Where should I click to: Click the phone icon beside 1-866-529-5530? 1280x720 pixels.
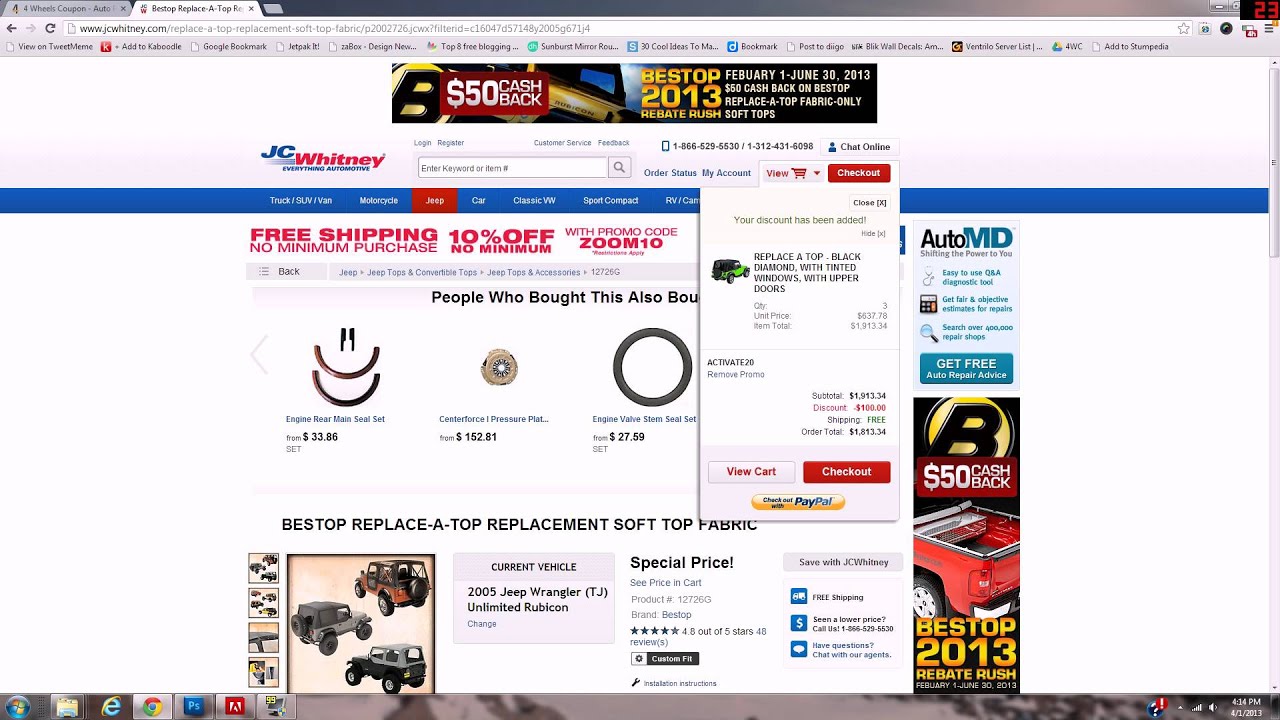(666, 146)
